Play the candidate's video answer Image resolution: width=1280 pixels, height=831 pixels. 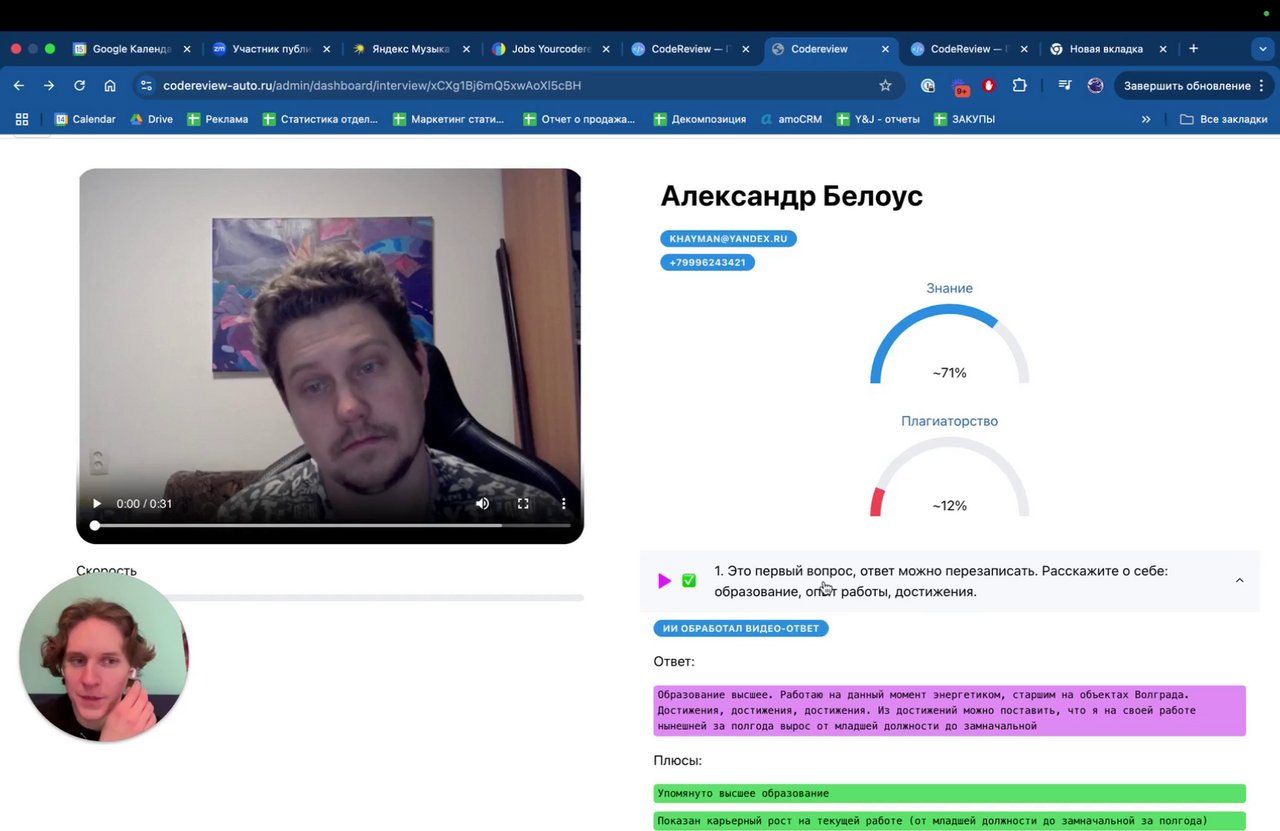(x=96, y=504)
